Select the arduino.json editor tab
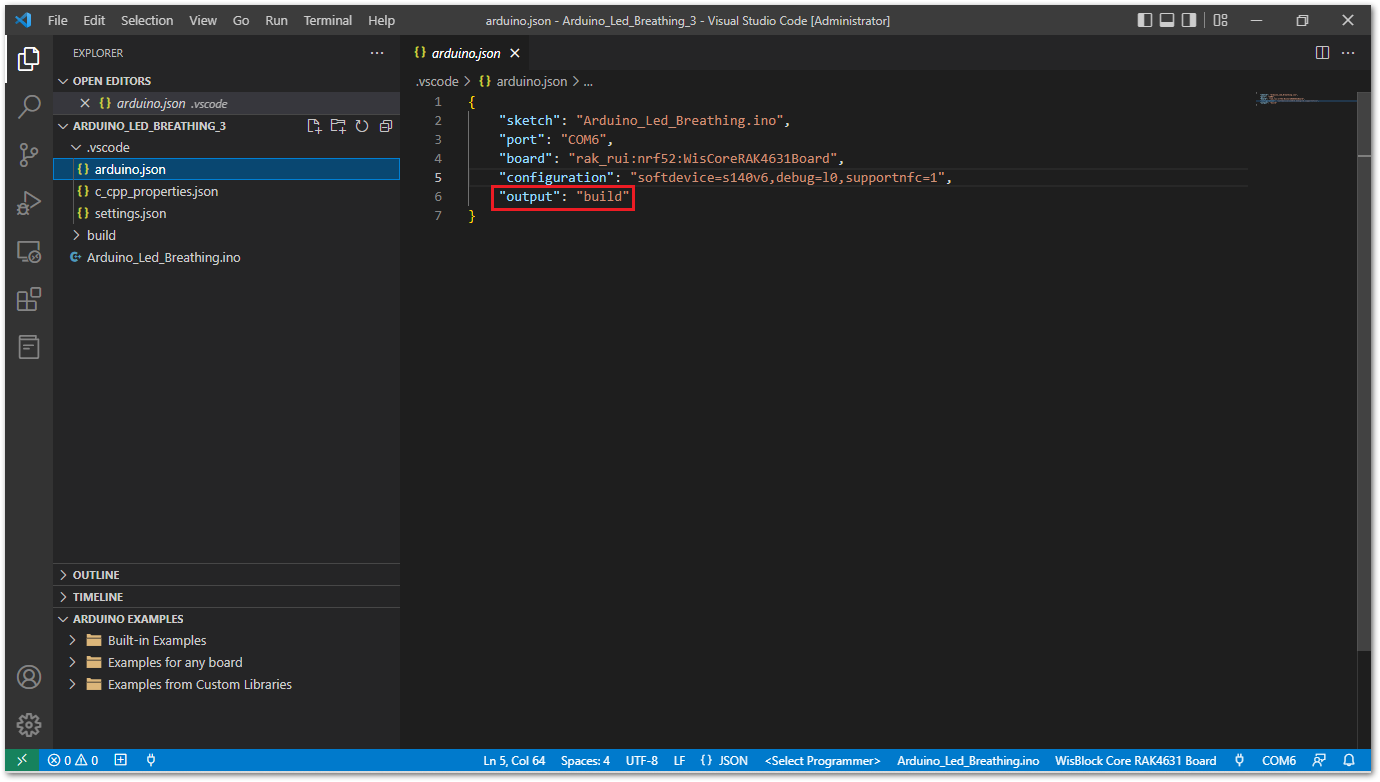This screenshot has width=1380, height=782. [x=466, y=53]
